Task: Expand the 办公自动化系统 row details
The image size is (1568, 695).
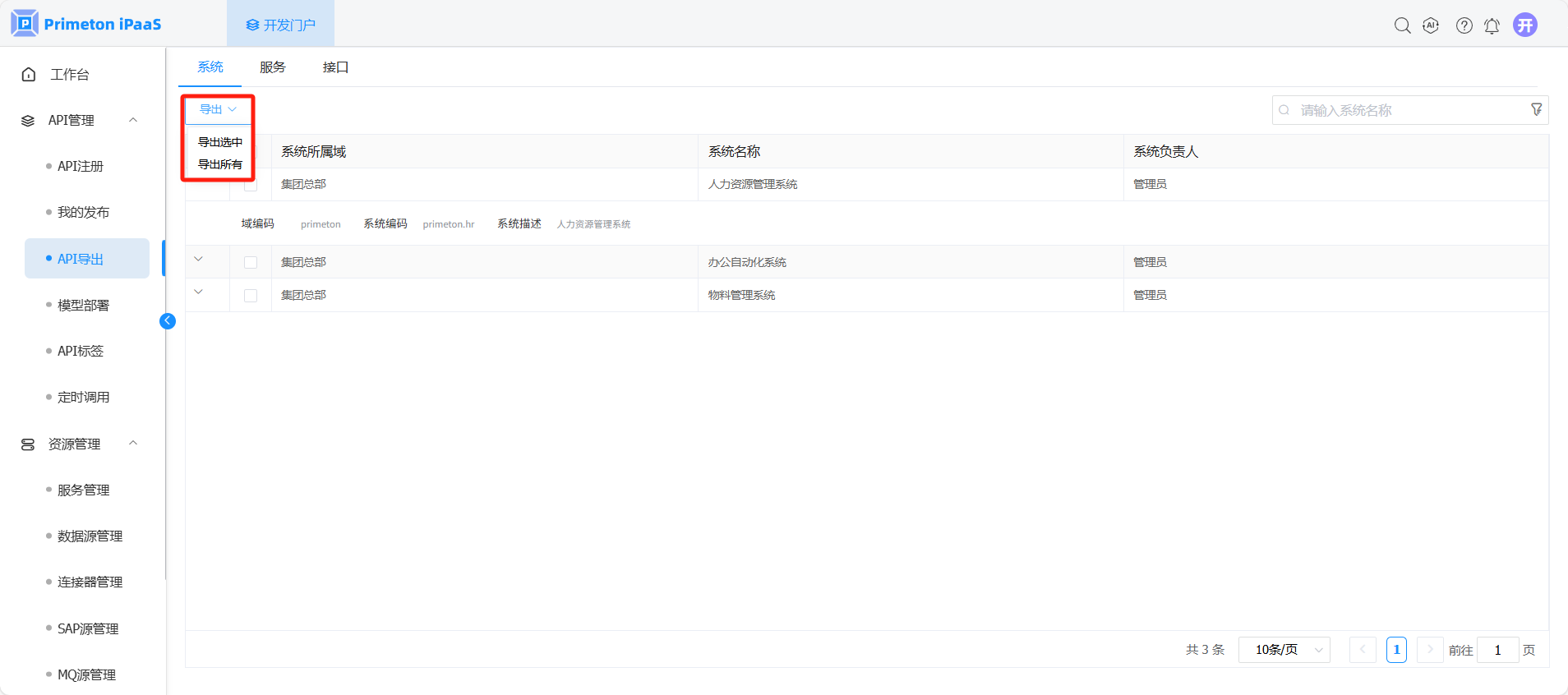Action: pyautogui.click(x=198, y=260)
